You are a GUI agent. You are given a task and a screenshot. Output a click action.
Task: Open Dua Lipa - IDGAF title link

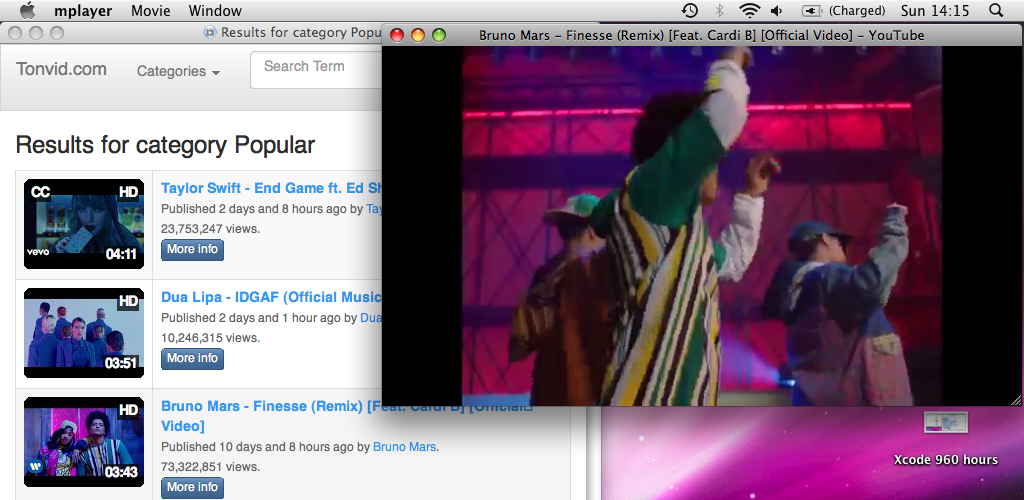click(x=272, y=297)
